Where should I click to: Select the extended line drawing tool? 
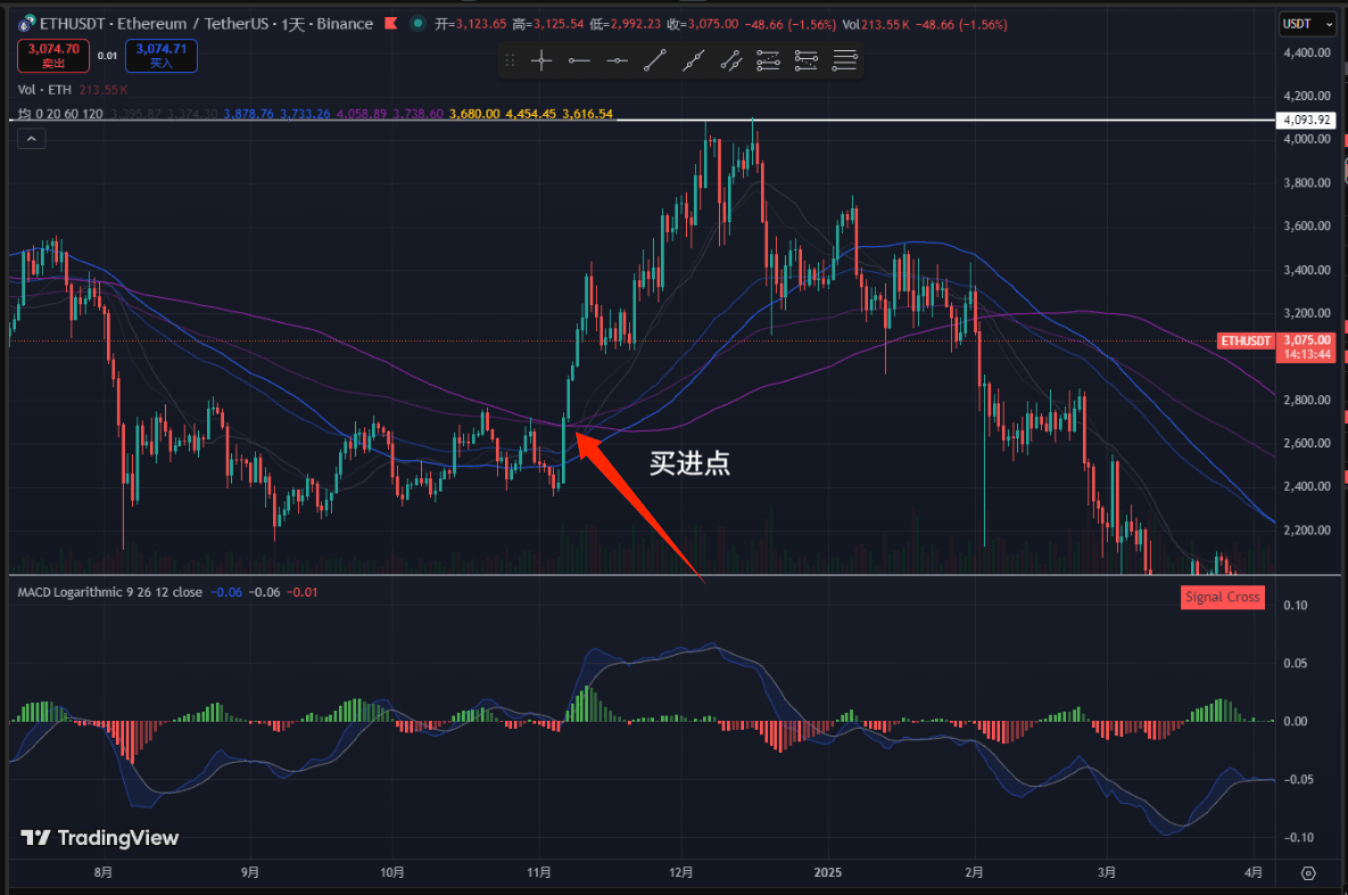tap(693, 61)
